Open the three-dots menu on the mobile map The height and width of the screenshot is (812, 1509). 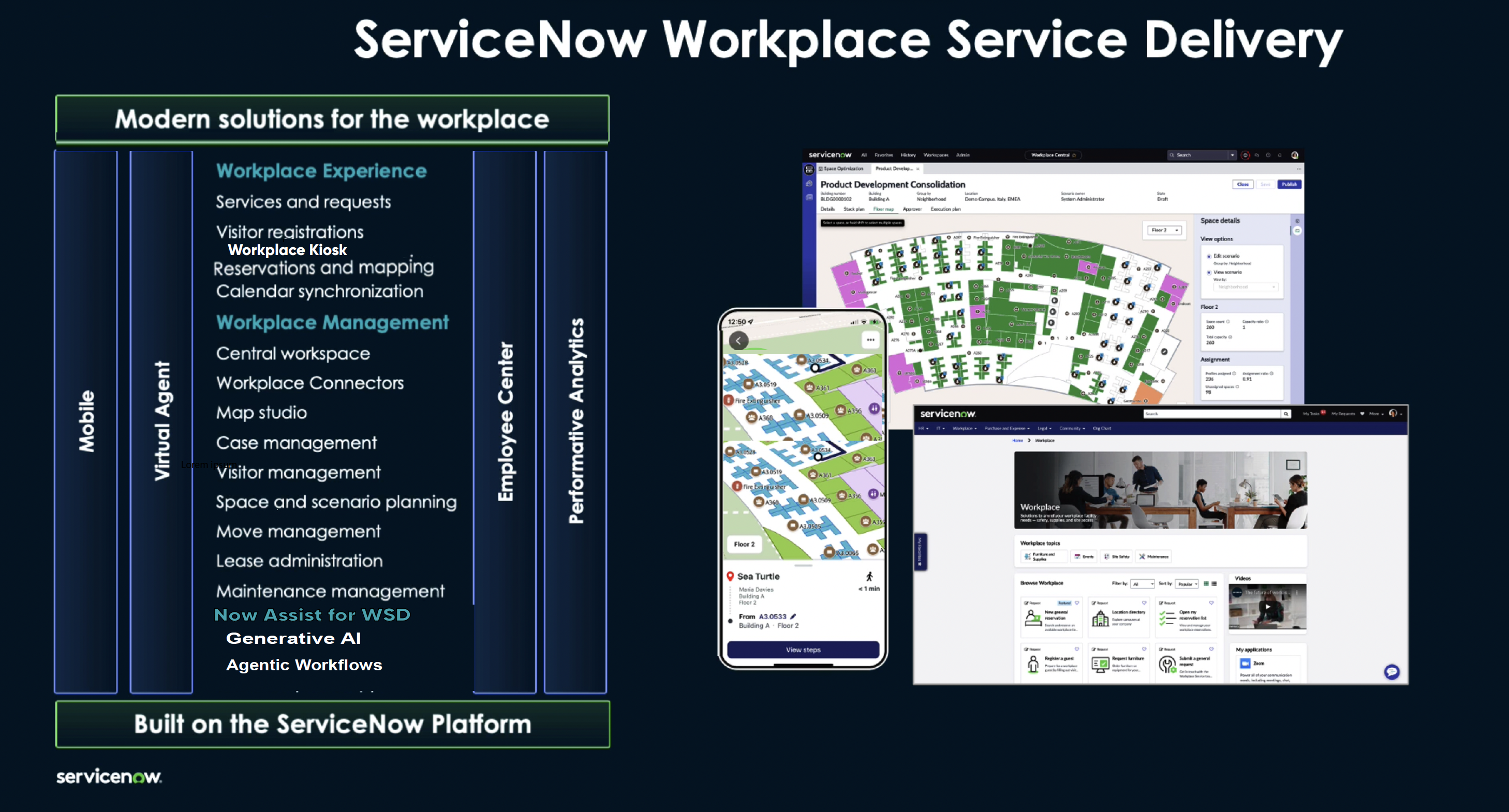pos(870,340)
